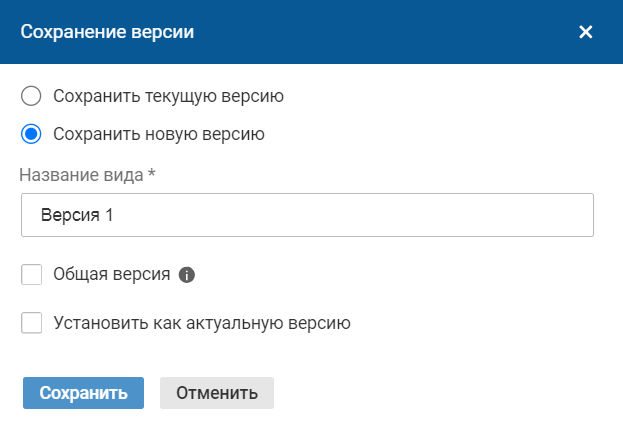This screenshot has height=429, width=623.
Task: Click the Сохранение версии dialog title
Action: [107, 32]
